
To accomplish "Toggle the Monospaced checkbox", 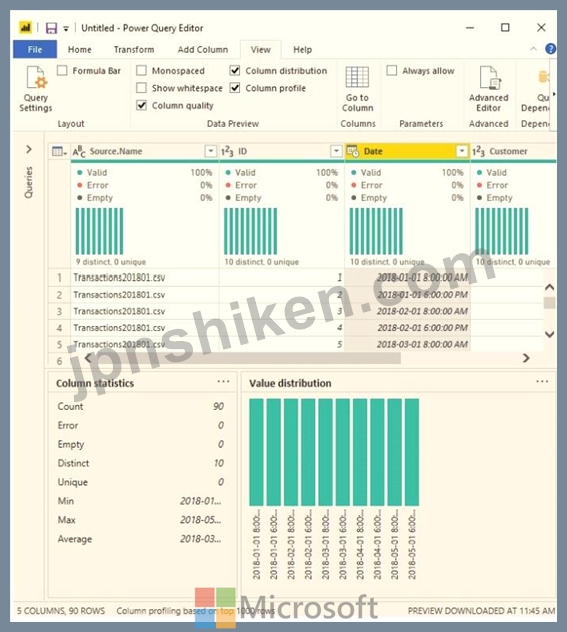I will click(141, 71).
